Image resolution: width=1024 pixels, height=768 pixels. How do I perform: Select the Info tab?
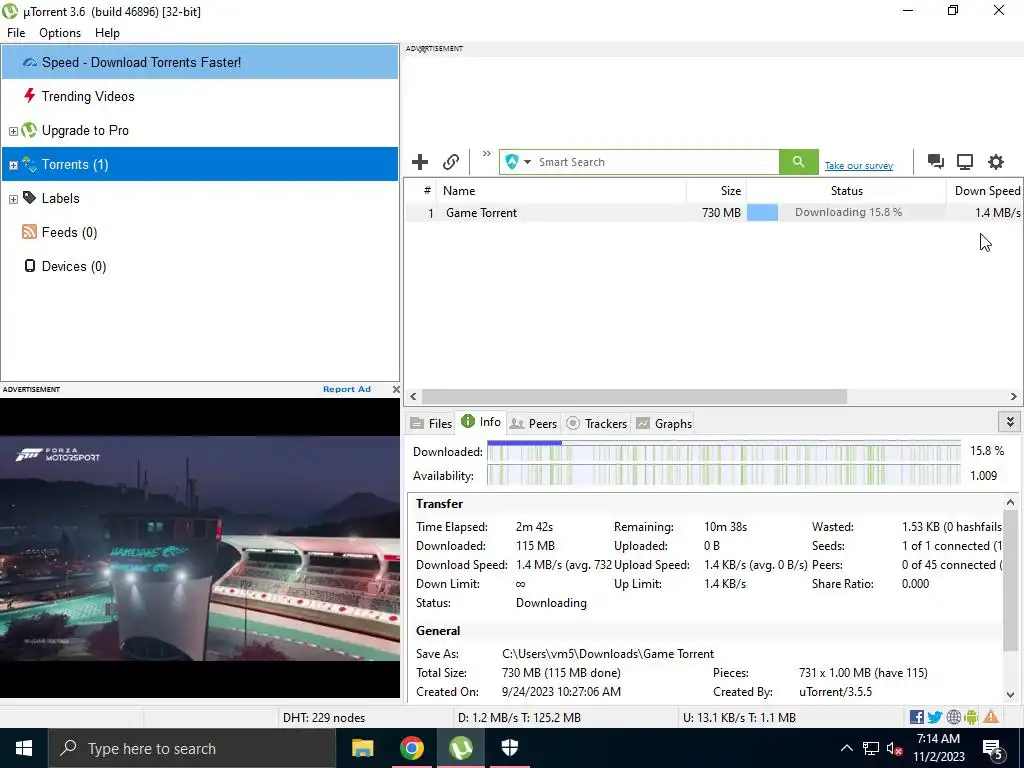click(481, 422)
